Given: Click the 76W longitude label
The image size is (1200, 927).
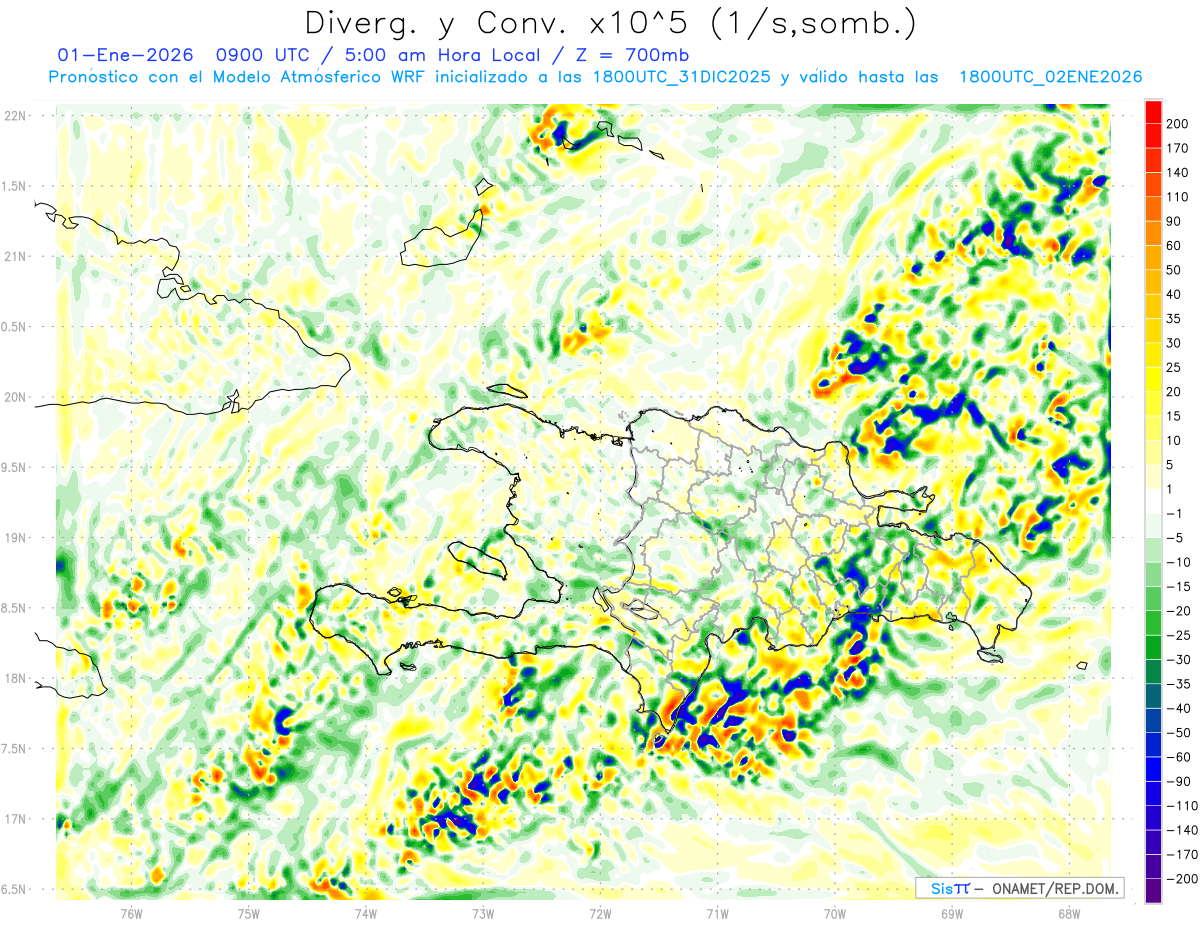Looking at the screenshot, I should point(131,913).
